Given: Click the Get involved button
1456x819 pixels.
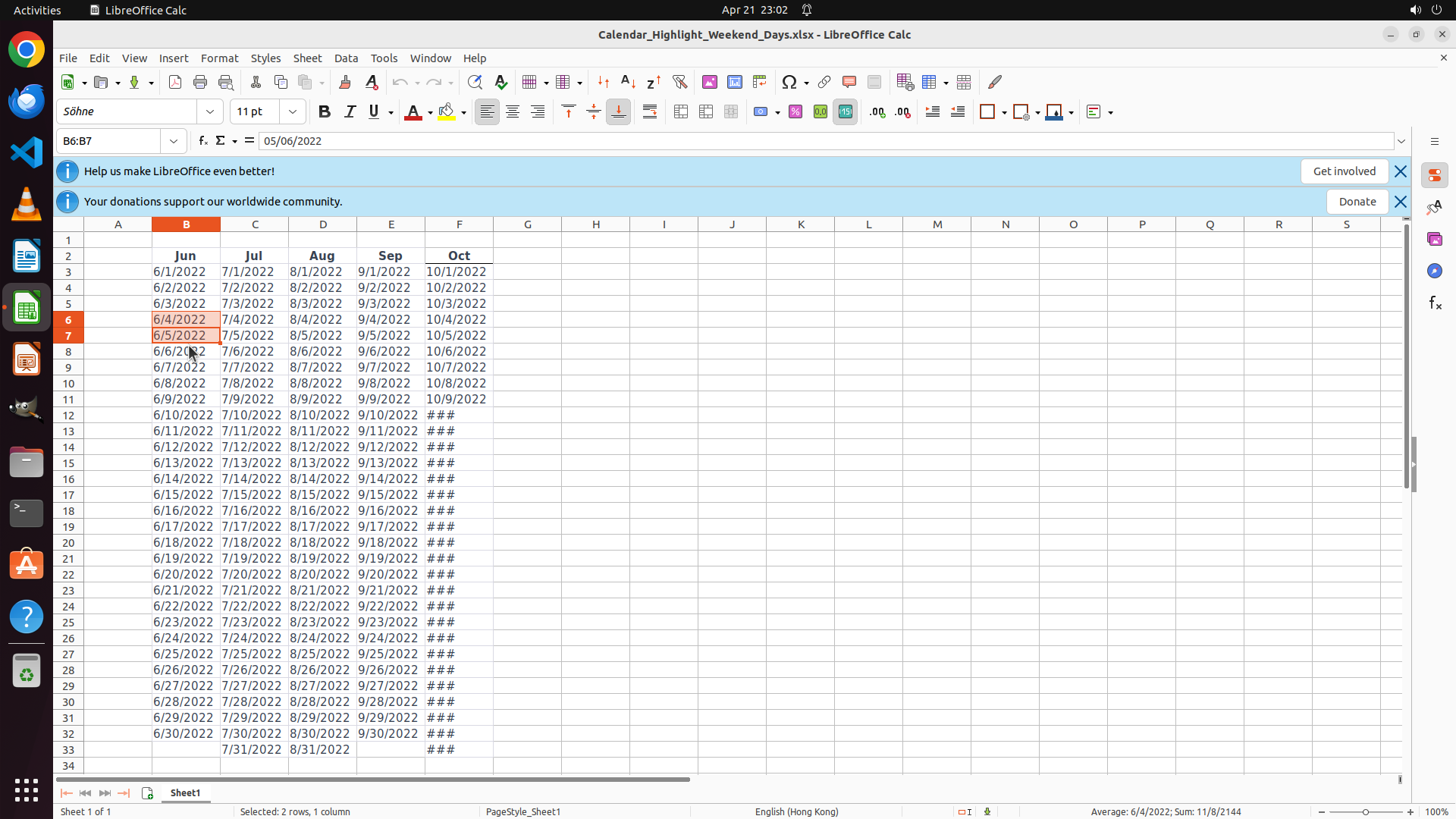Looking at the screenshot, I should point(1344,171).
